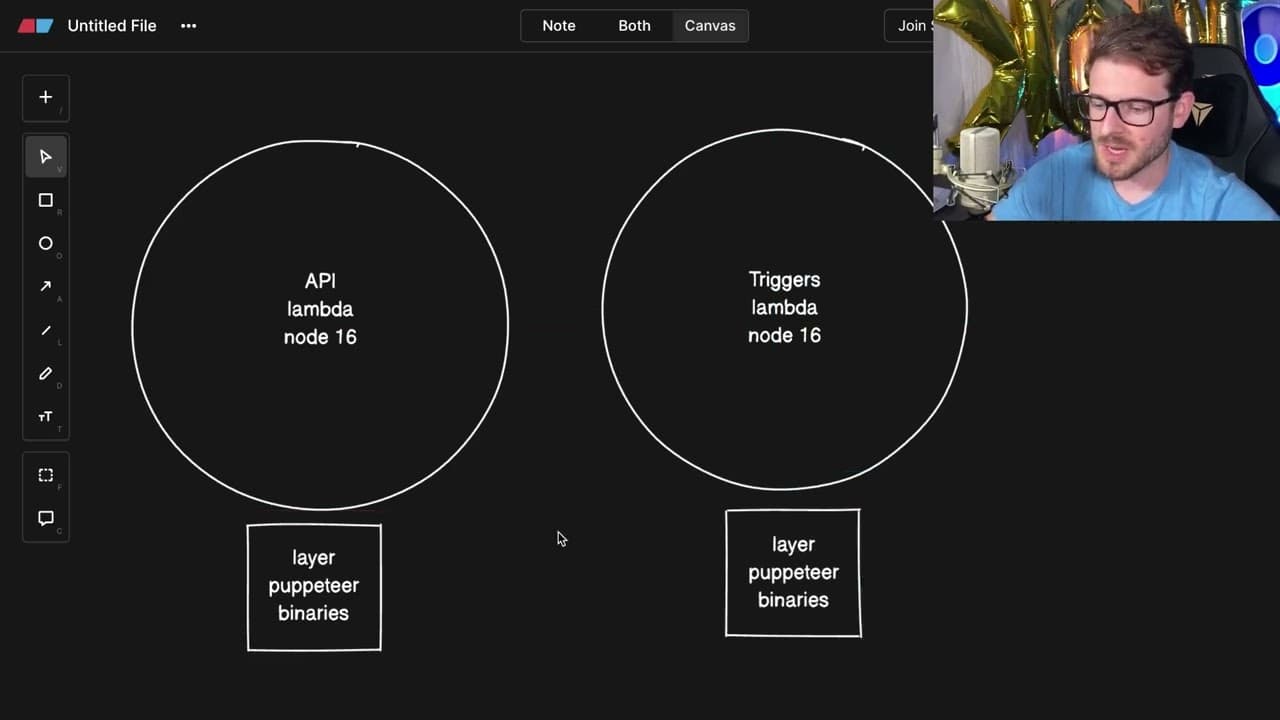Select the Arrow tool
The image size is (1280, 720).
[45, 286]
